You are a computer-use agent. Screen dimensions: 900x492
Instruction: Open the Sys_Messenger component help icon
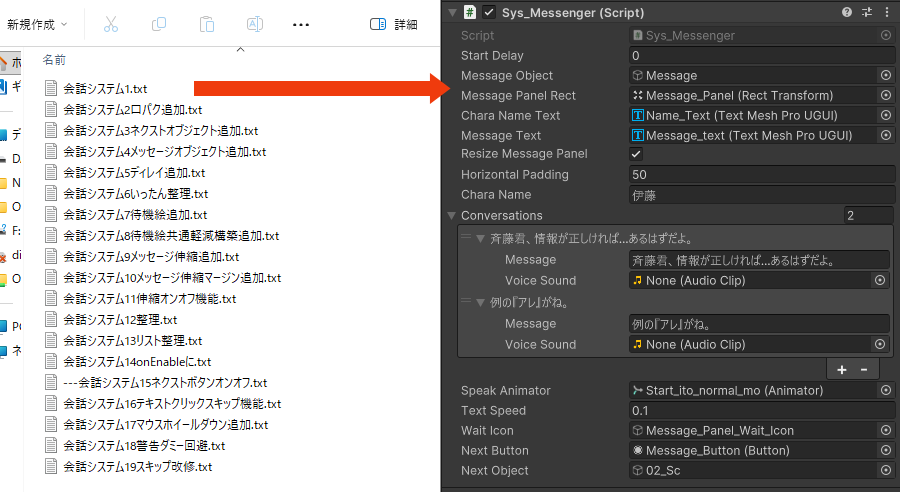pyautogui.click(x=847, y=12)
